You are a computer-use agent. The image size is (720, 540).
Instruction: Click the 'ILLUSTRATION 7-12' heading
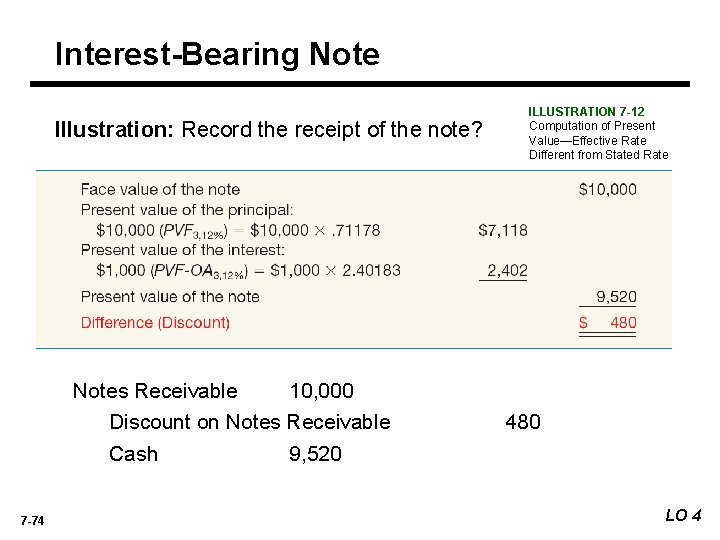pyautogui.click(x=587, y=111)
